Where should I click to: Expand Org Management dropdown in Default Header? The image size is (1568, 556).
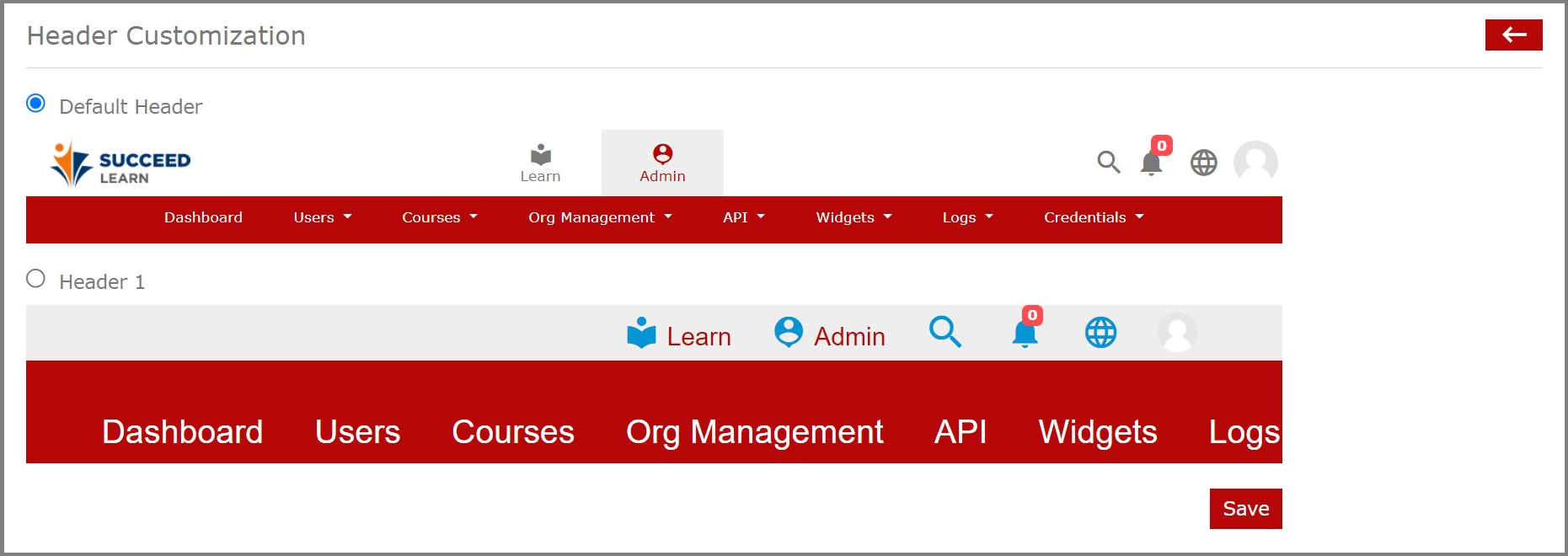(600, 217)
